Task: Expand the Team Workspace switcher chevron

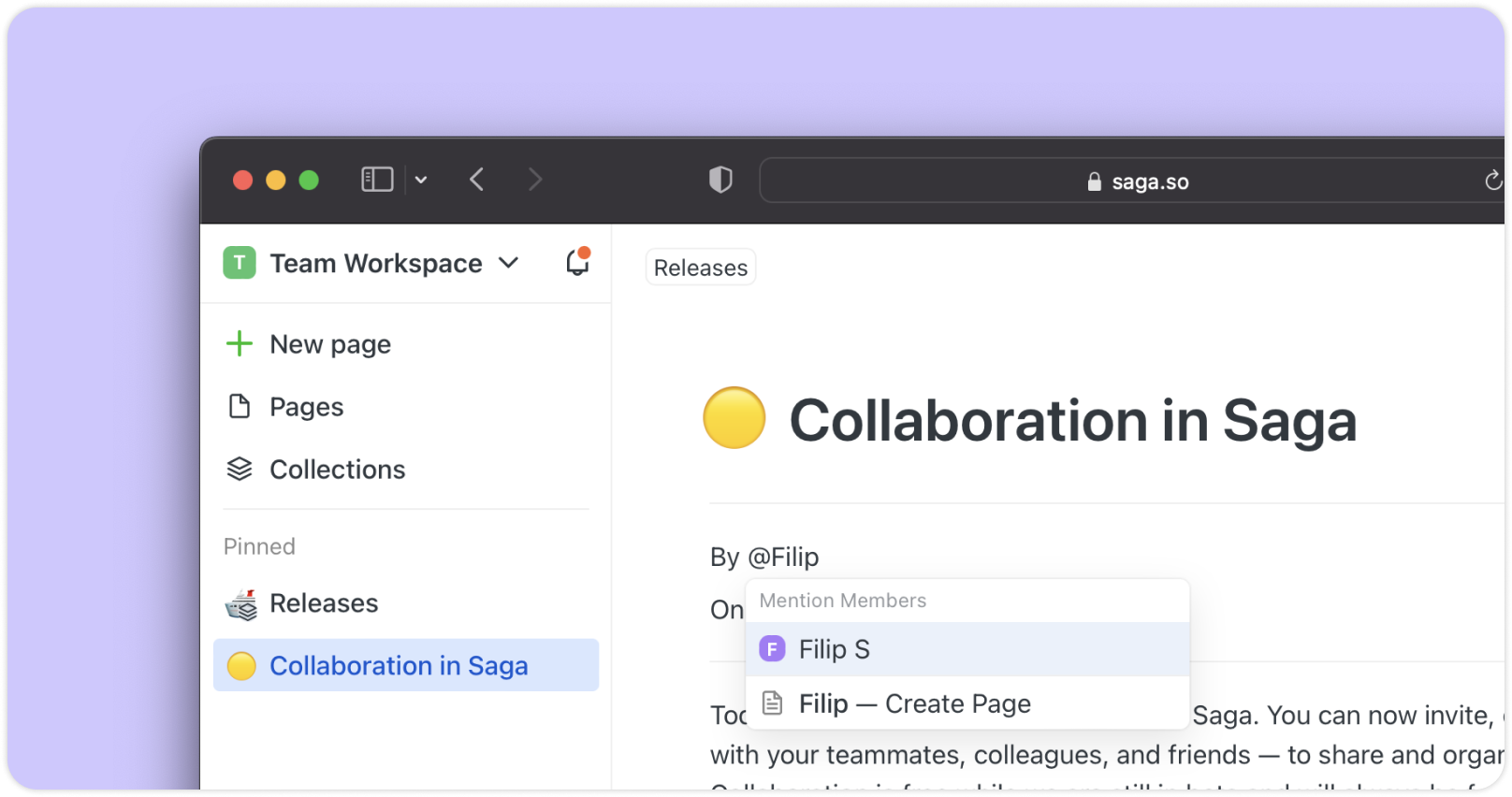Action: (509, 263)
